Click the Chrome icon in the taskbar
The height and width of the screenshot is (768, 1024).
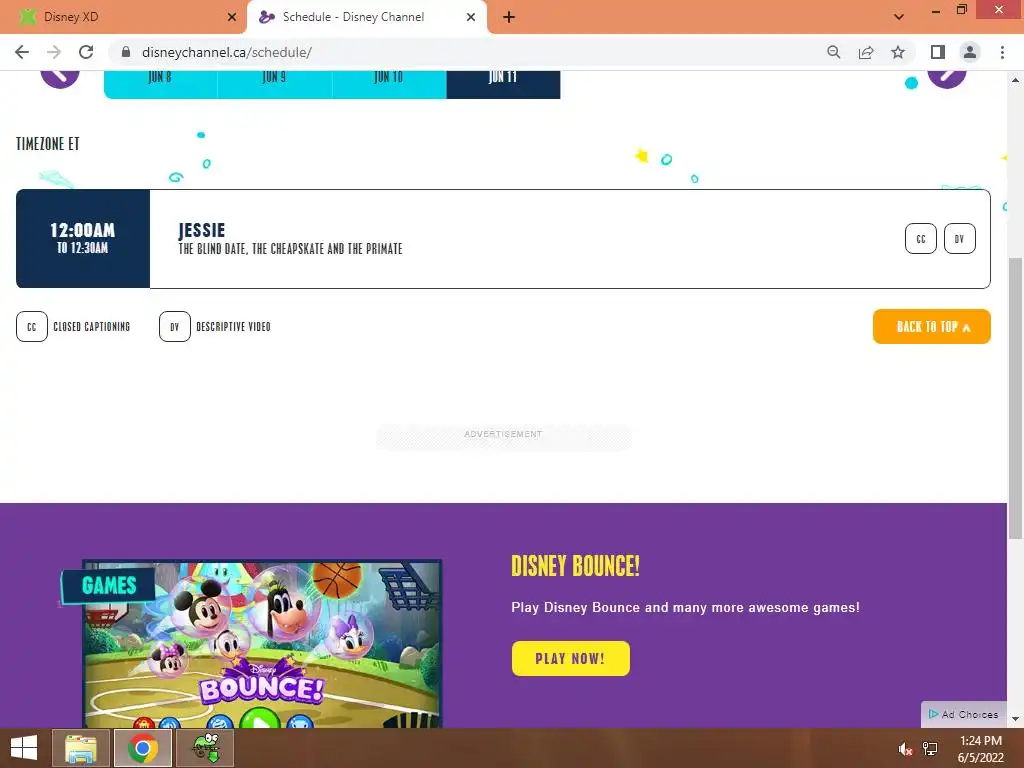click(x=143, y=748)
